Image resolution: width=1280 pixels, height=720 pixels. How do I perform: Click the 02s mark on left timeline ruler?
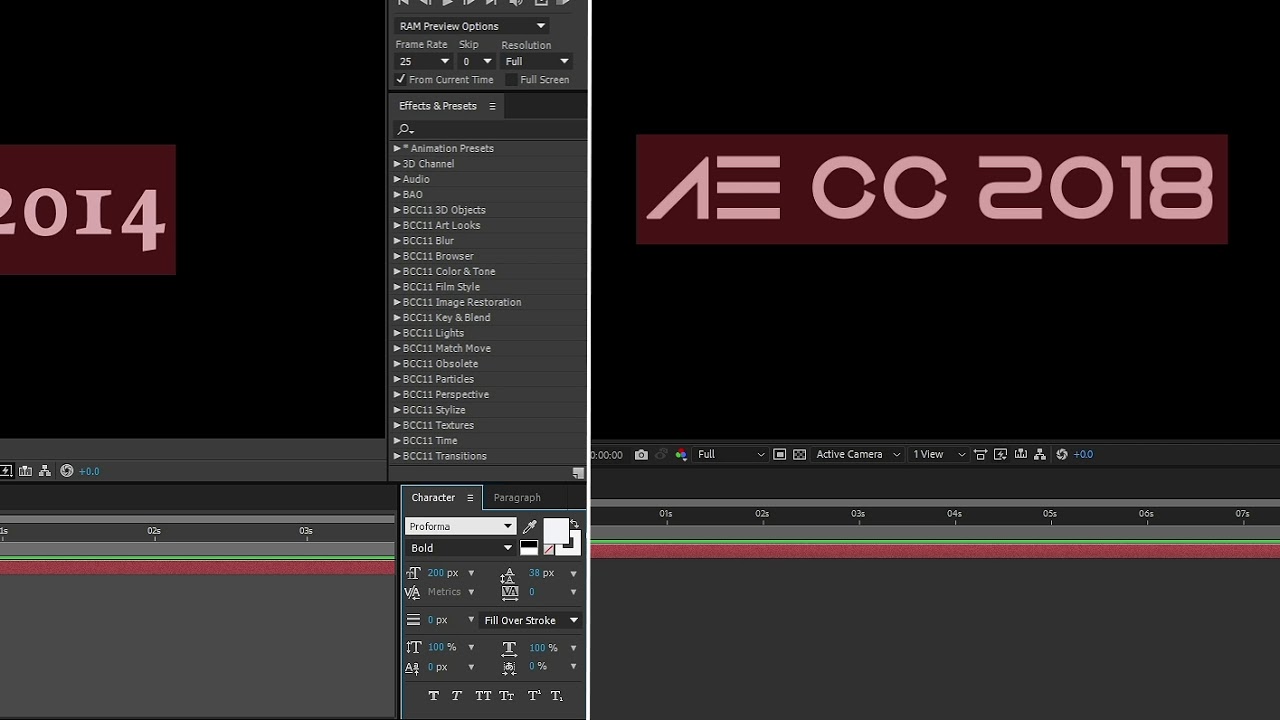point(154,530)
